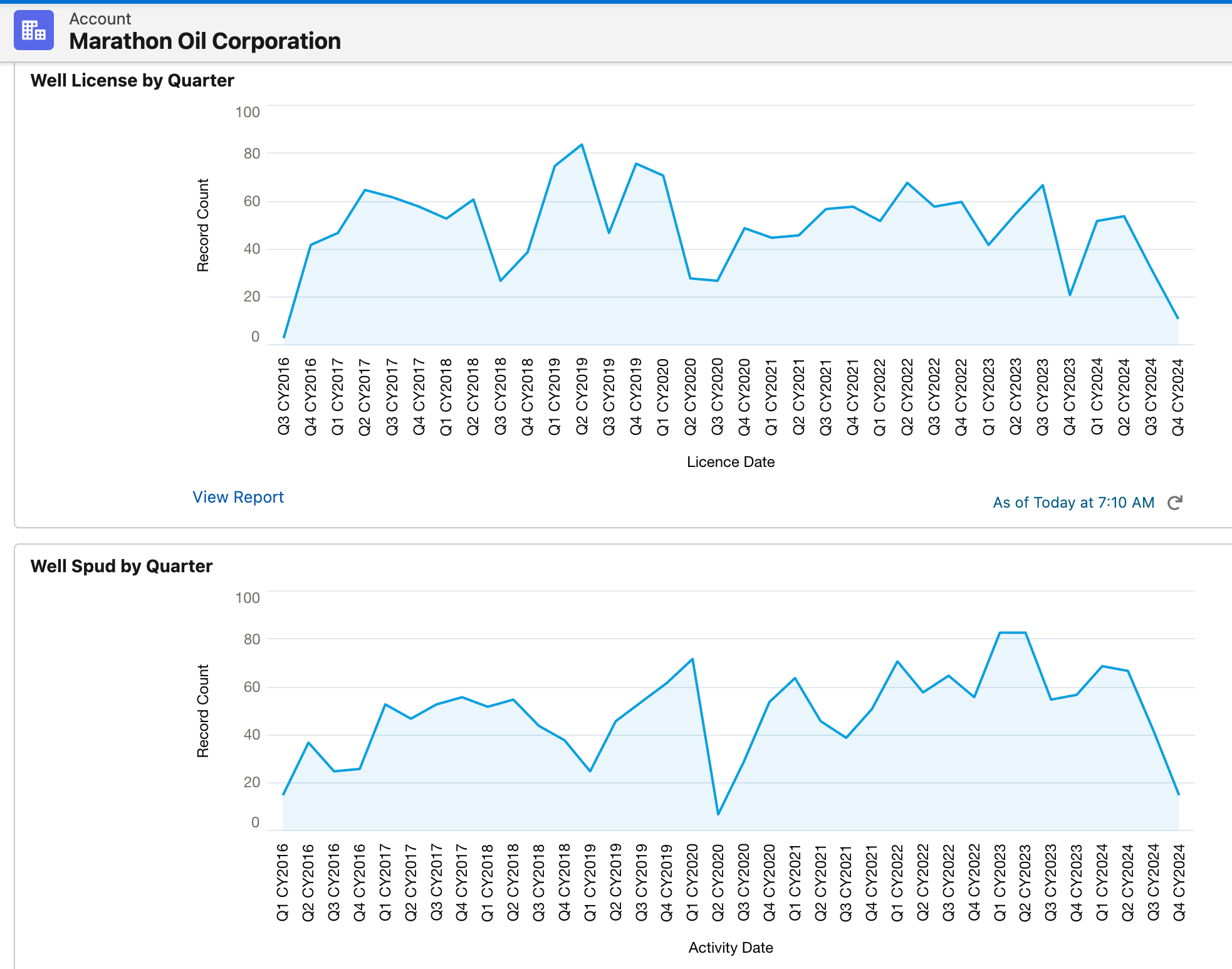This screenshot has height=969, width=1232.
Task: Open the View Report link
Action: click(x=238, y=497)
